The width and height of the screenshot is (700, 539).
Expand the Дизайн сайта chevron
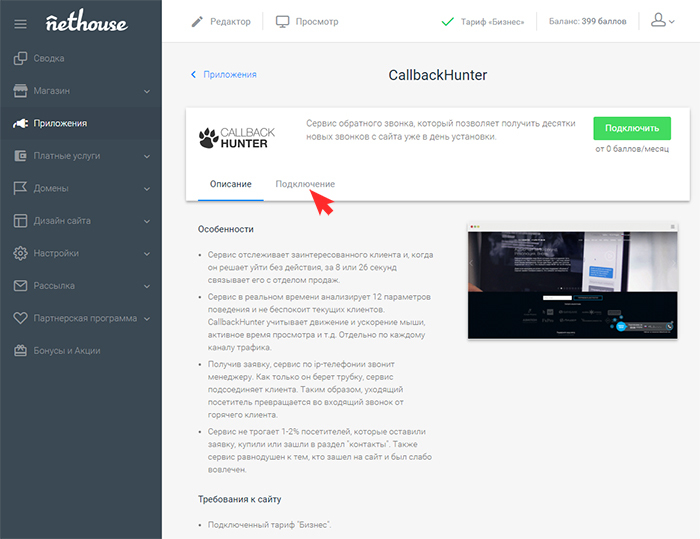pyautogui.click(x=147, y=221)
